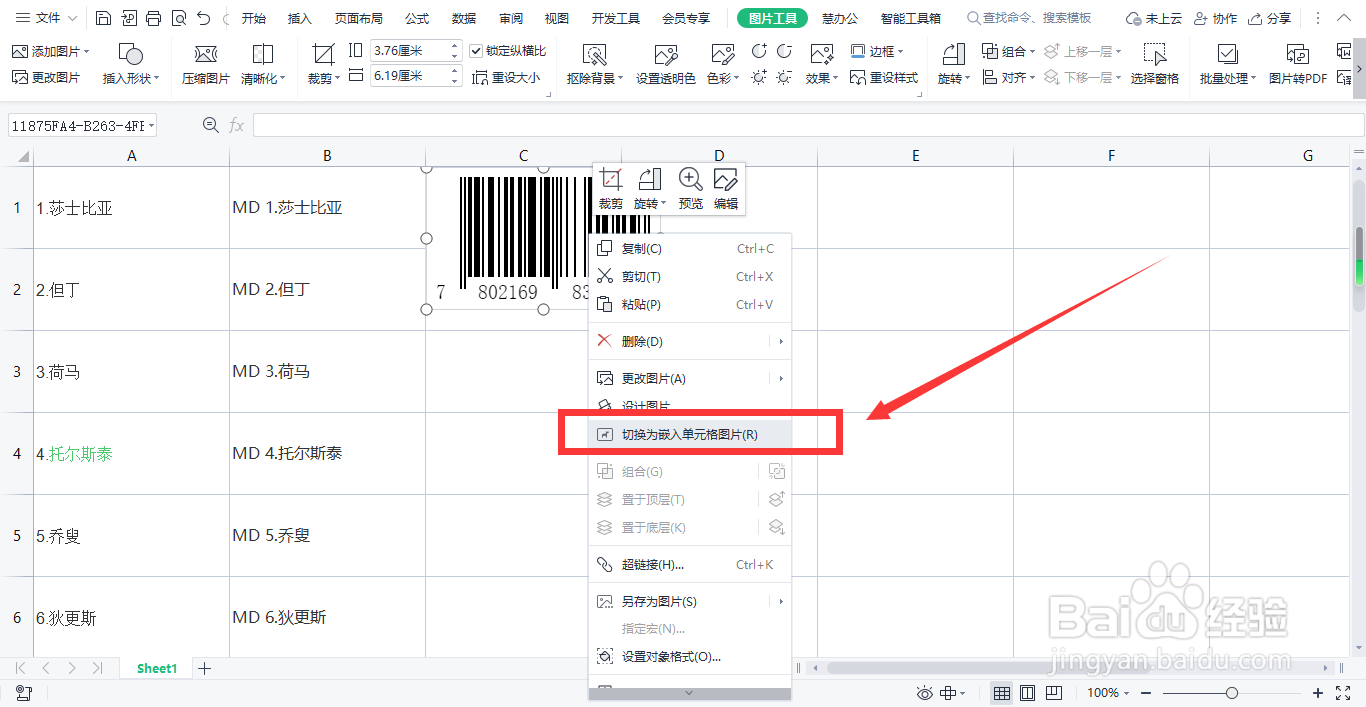Click Remove Background (抠除背景)
Viewport: 1366px width, 707px height.
click(x=595, y=64)
